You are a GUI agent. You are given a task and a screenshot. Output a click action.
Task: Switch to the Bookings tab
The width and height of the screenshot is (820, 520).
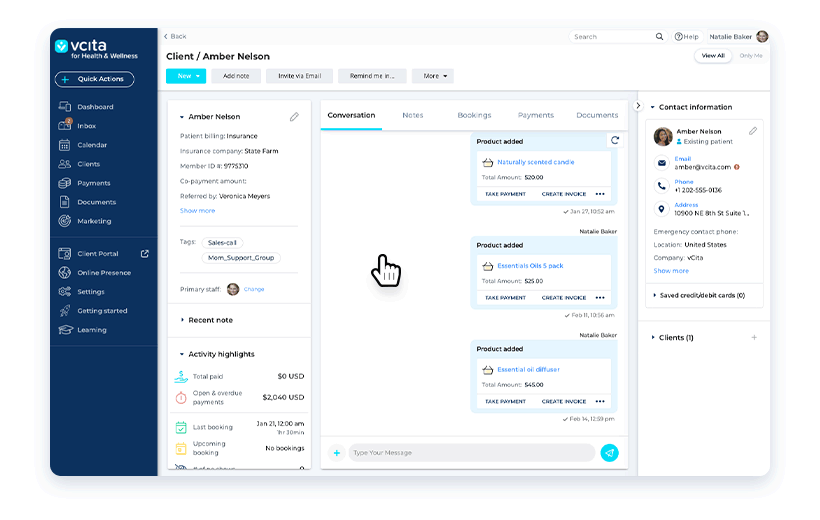pyautogui.click(x=474, y=116)
